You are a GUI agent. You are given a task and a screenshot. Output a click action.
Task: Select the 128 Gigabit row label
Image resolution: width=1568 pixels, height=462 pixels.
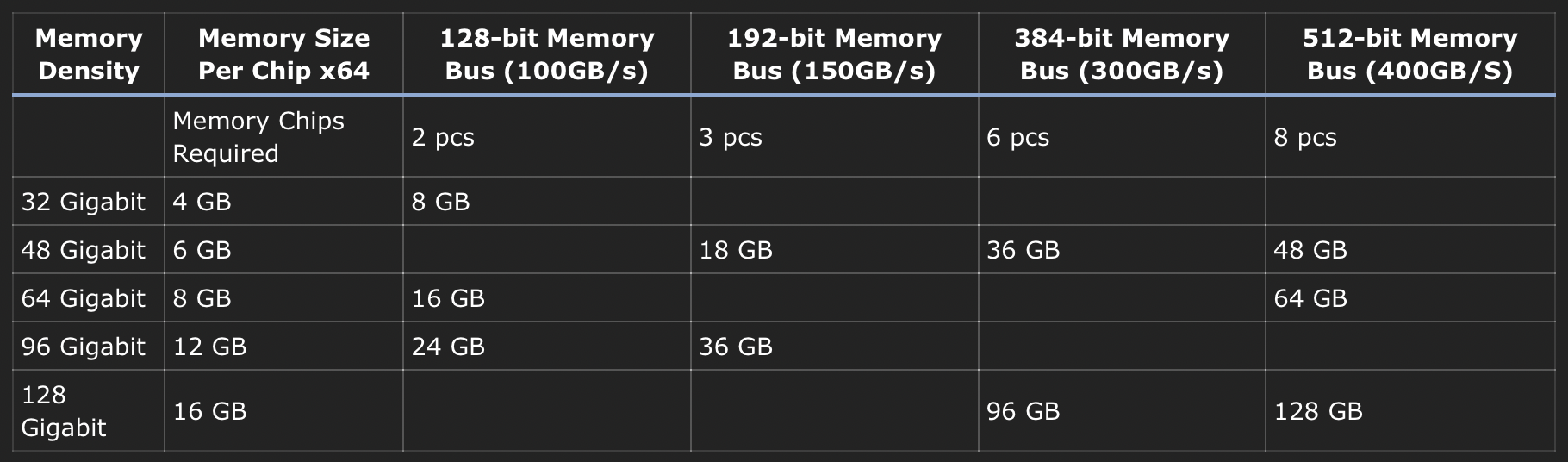click(x=64, y=411)
